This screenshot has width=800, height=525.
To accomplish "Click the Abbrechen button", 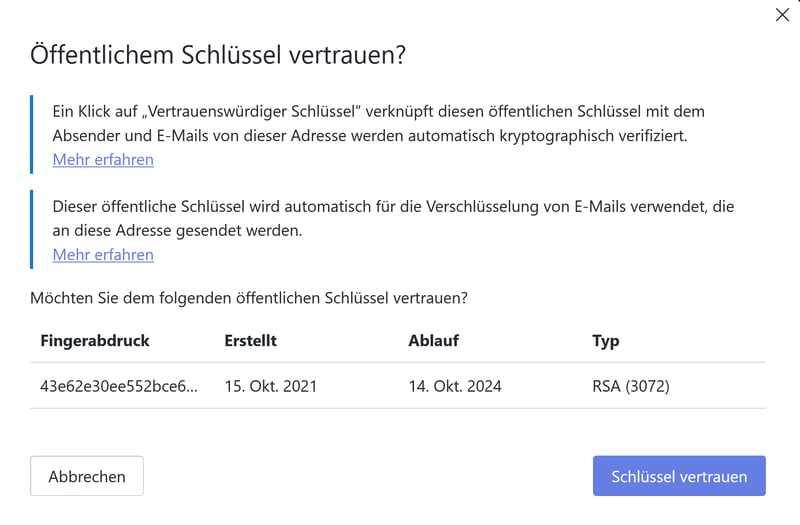I will point(87,476).
